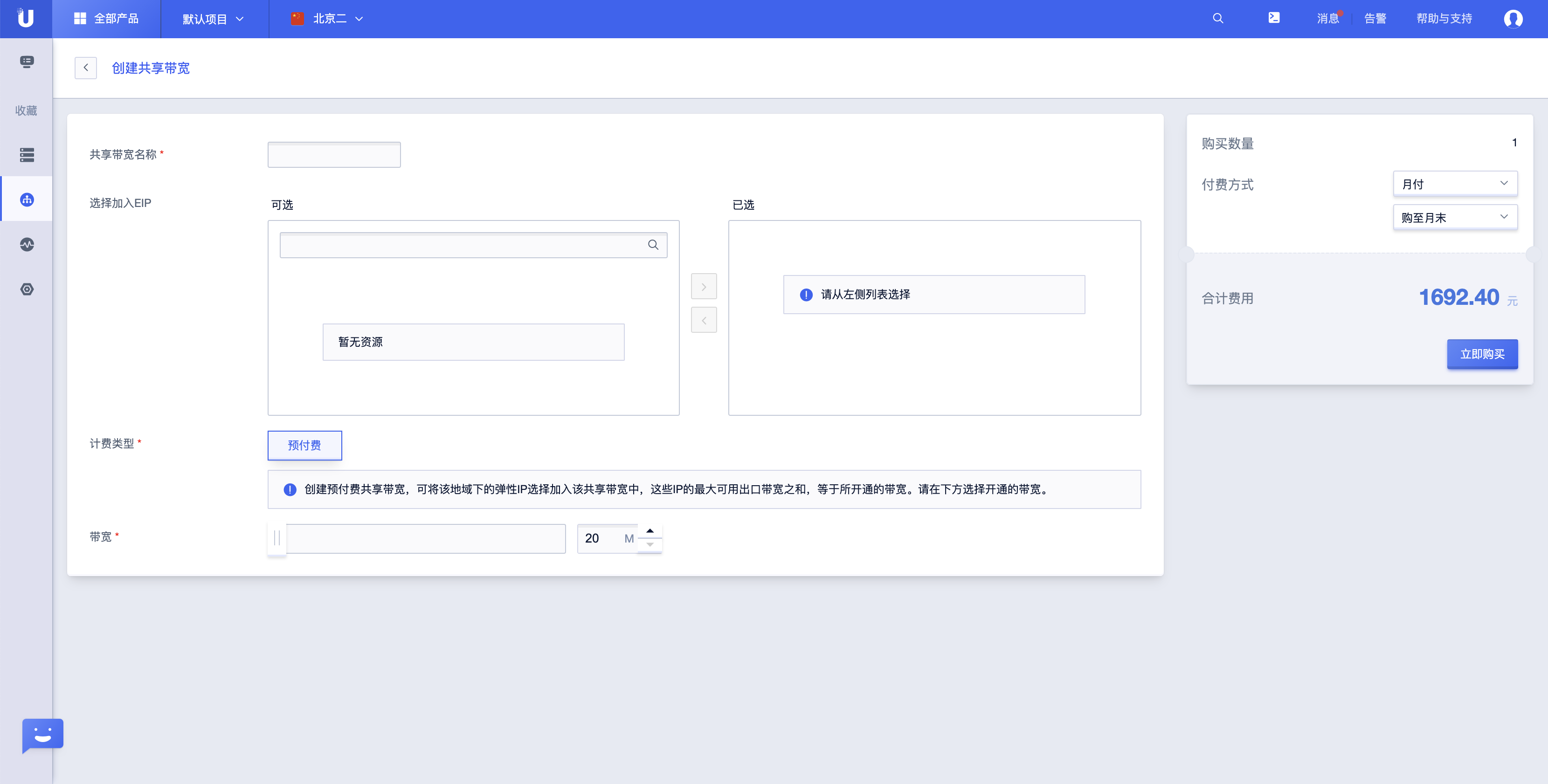Select the 预付费 billing type option
The width and height of the screenshot is (1548, 784).
click(304, 445)
